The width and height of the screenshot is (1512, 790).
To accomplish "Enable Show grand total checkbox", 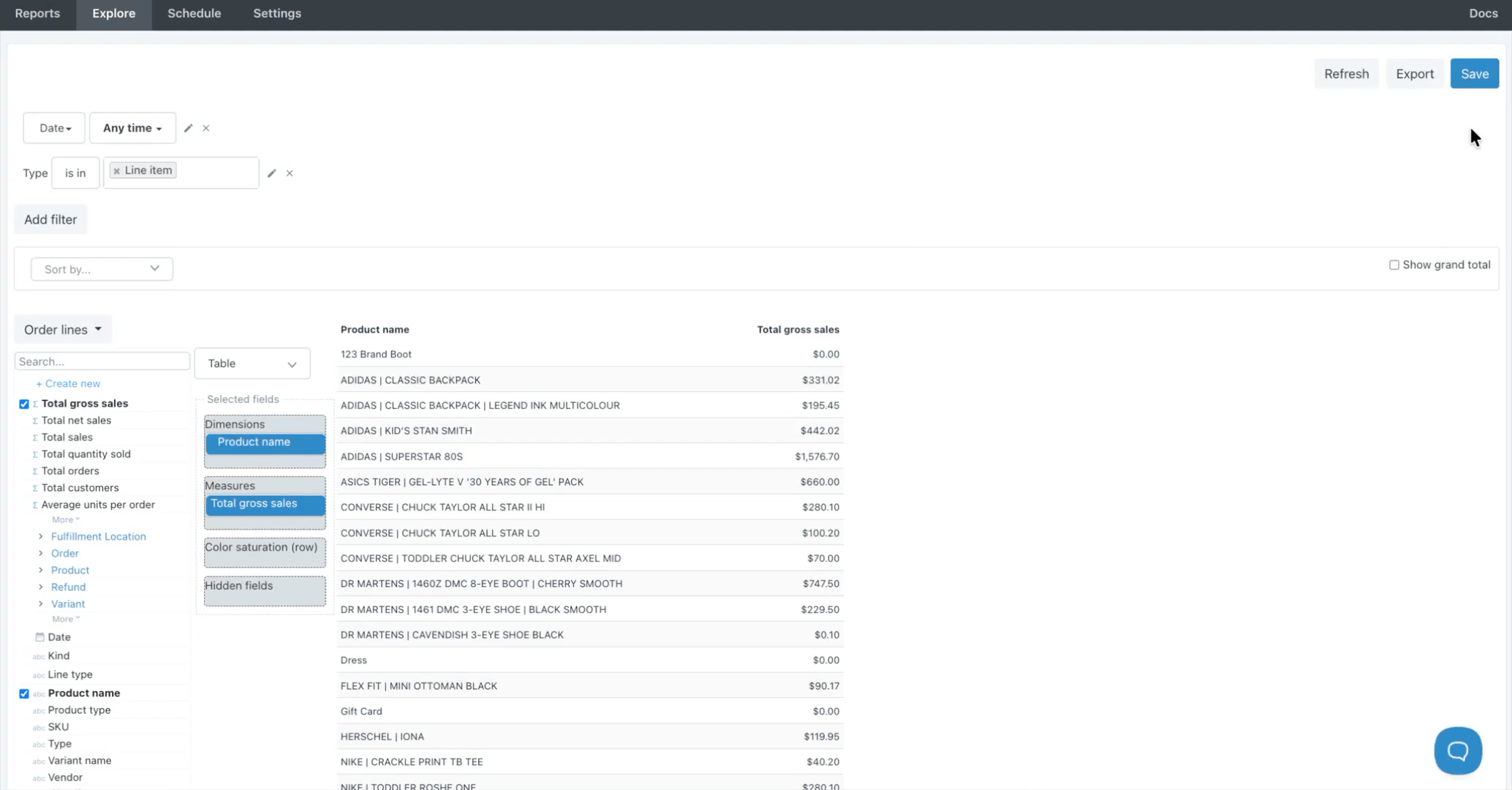I will click(x=1394, y=265).
